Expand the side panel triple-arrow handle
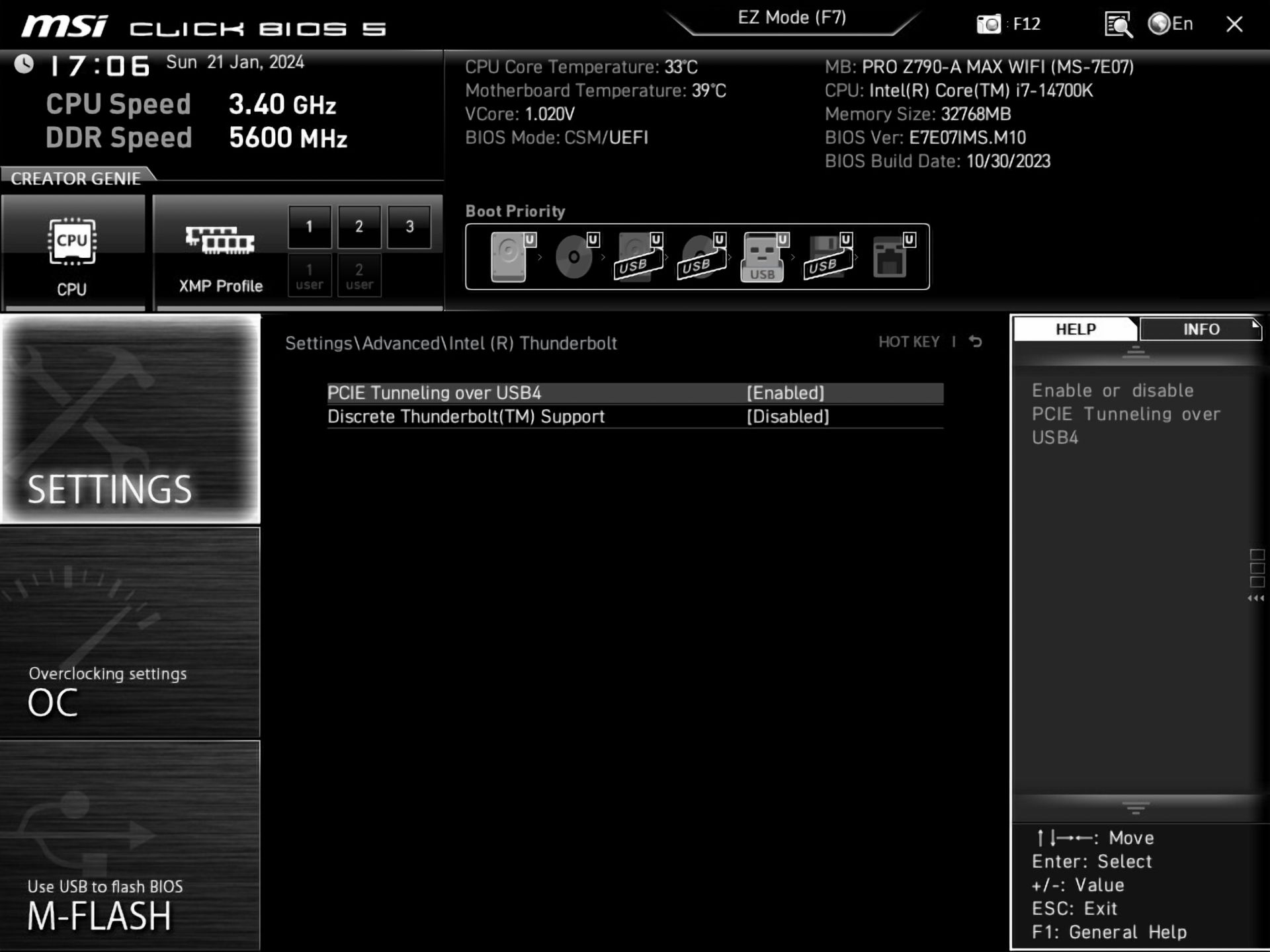1270x952 pixels. 1255,598
